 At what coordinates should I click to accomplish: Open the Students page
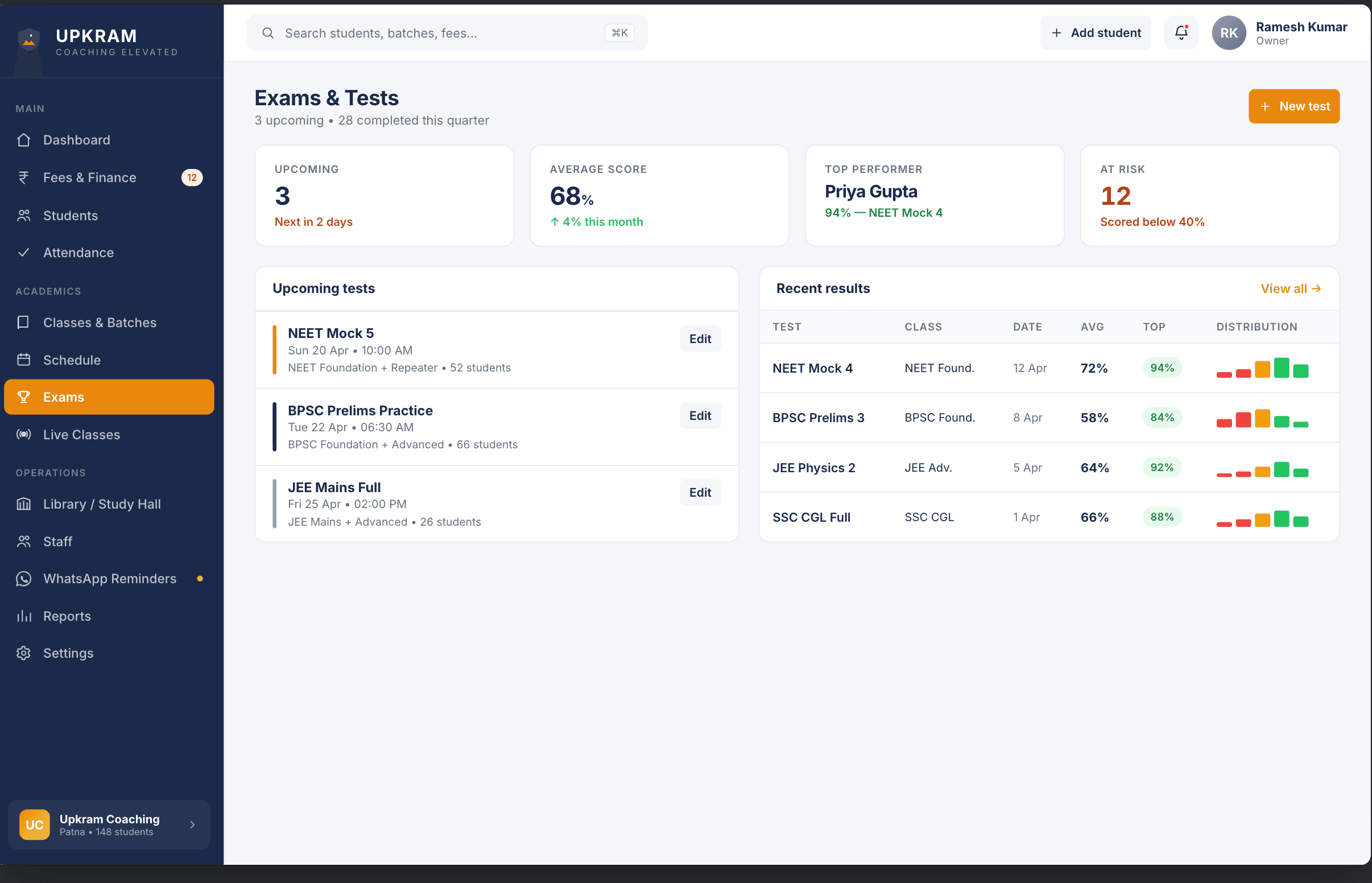pyautogui.click(x=71, y=216)
